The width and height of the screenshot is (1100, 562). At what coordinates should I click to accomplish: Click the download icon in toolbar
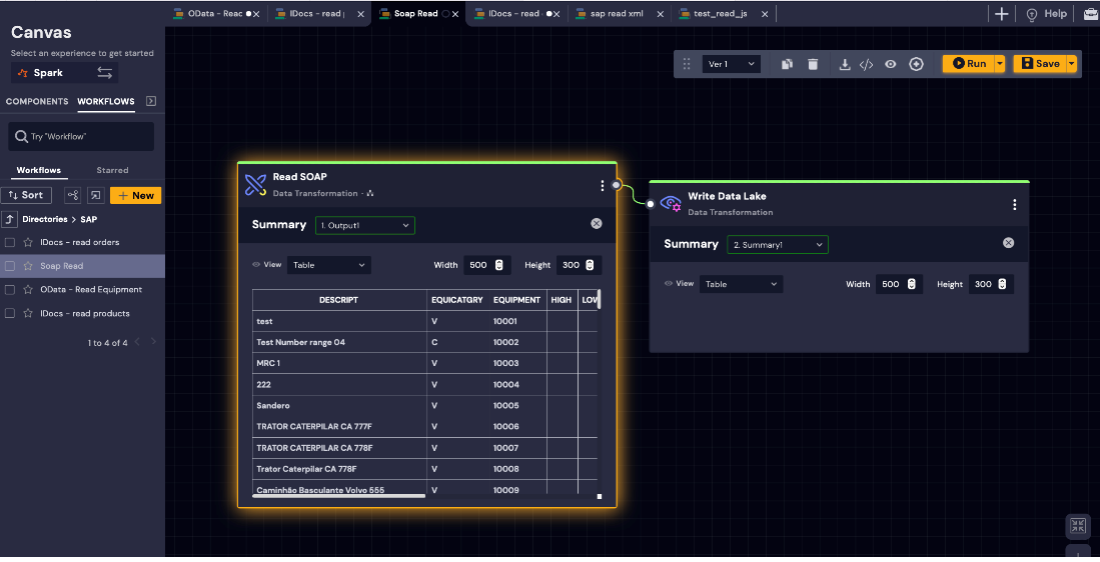point(845,64)
